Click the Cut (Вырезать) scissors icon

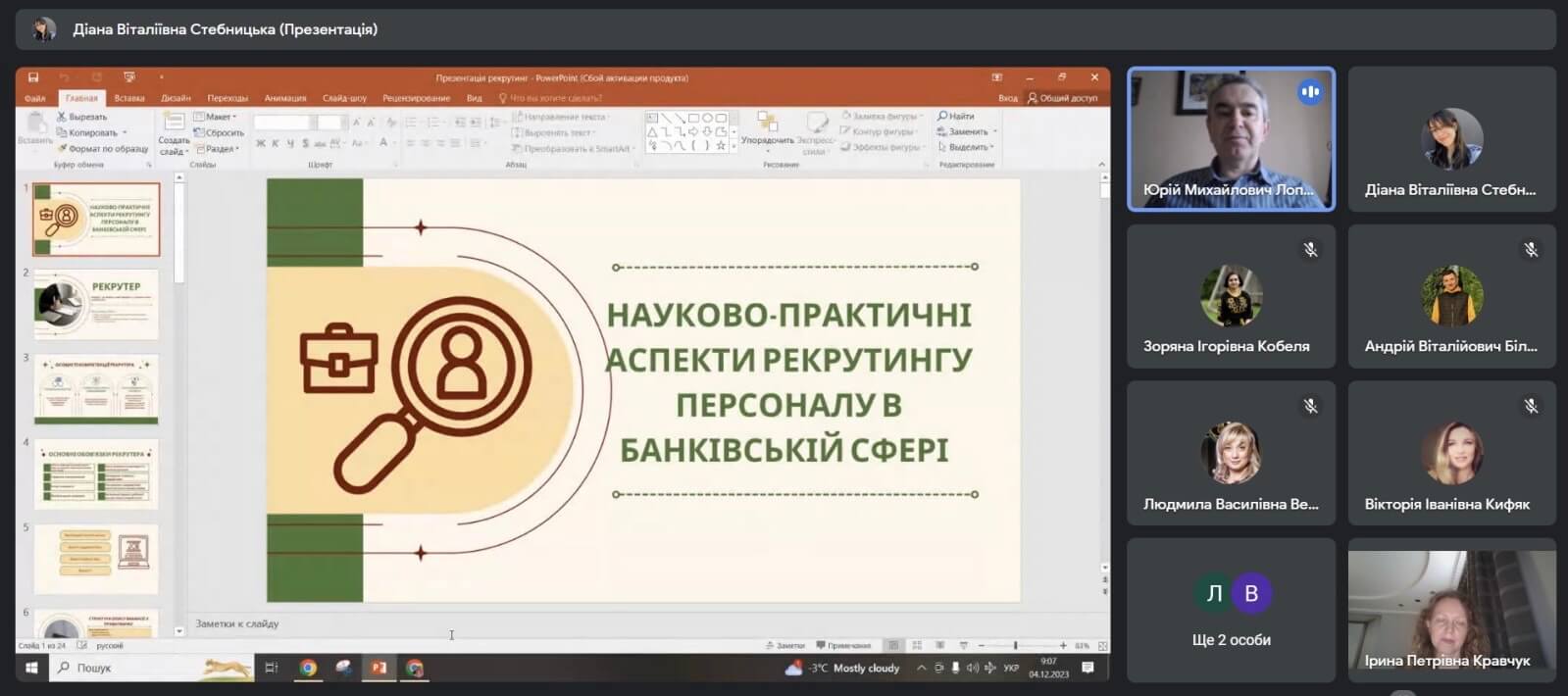(x=62, y=117)
